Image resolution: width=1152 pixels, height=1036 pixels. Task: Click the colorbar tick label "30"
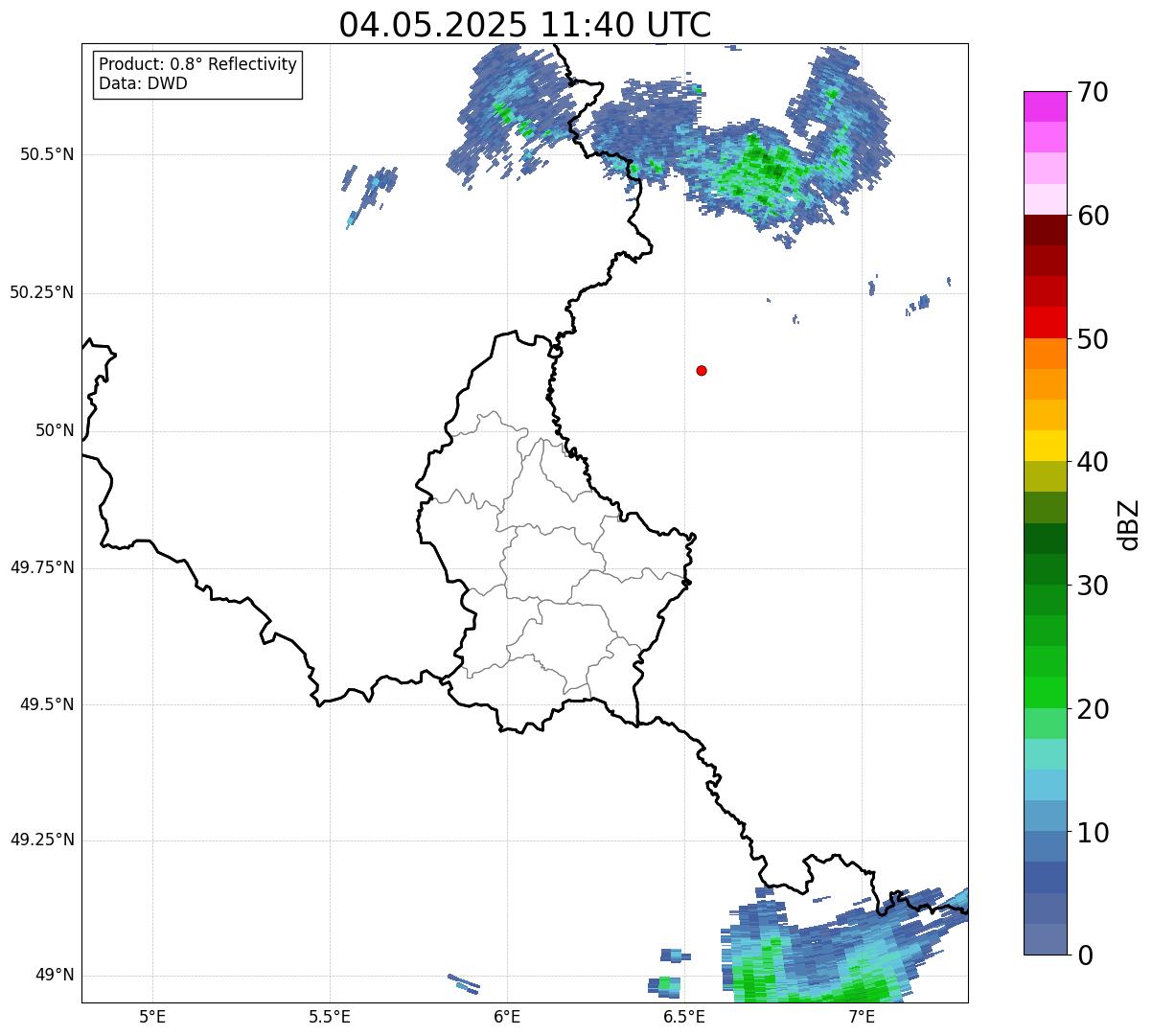tap(1093, 586)
